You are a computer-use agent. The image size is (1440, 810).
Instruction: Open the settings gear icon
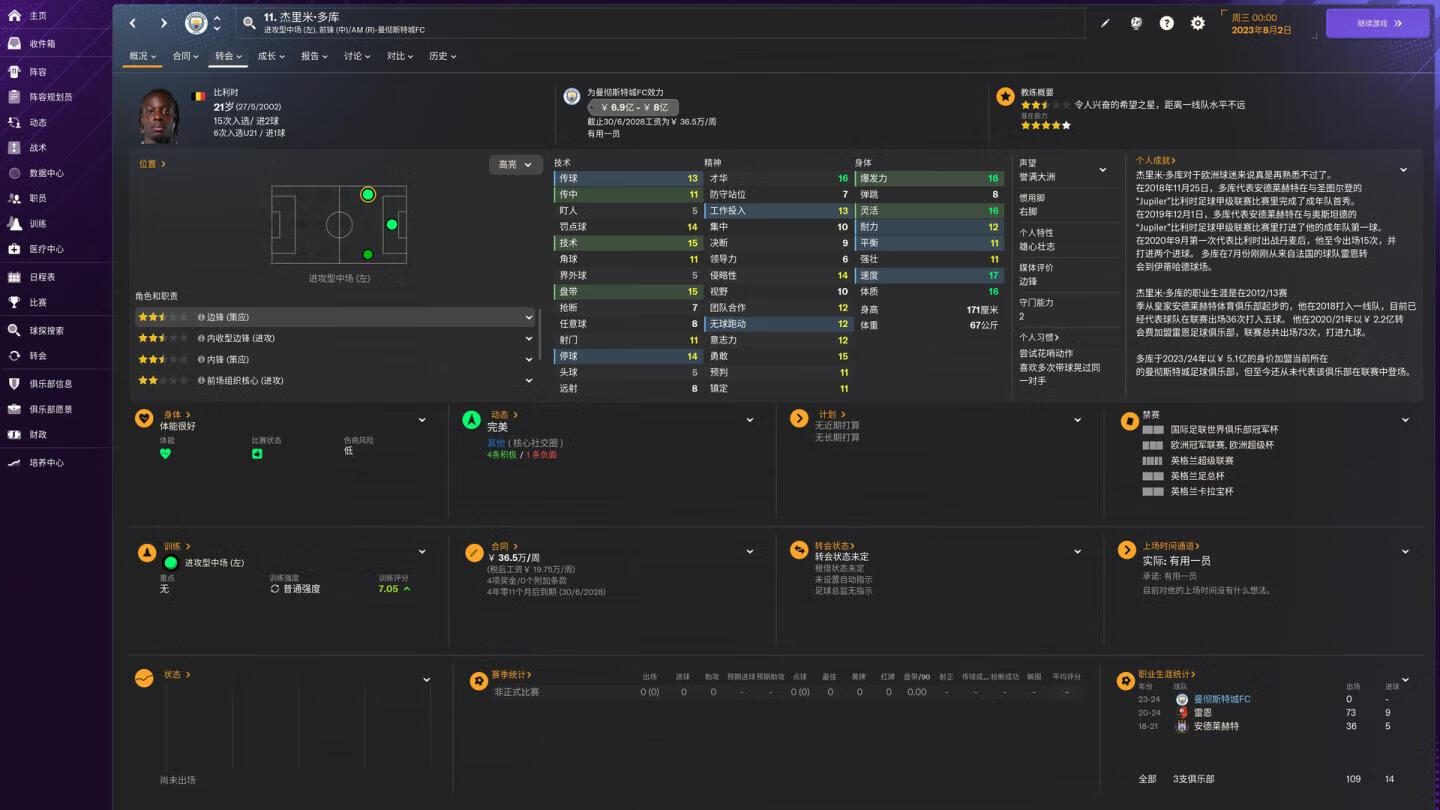coord(1197,23)
